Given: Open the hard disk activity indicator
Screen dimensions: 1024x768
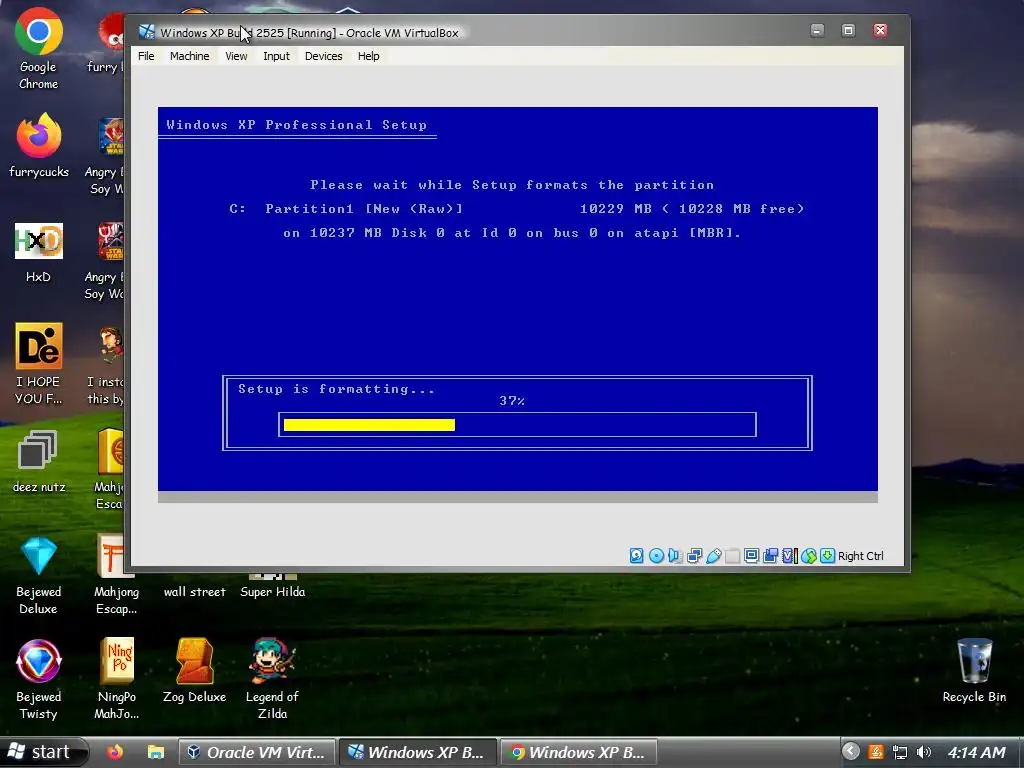Looking at the screenshot, I should 637,556.
